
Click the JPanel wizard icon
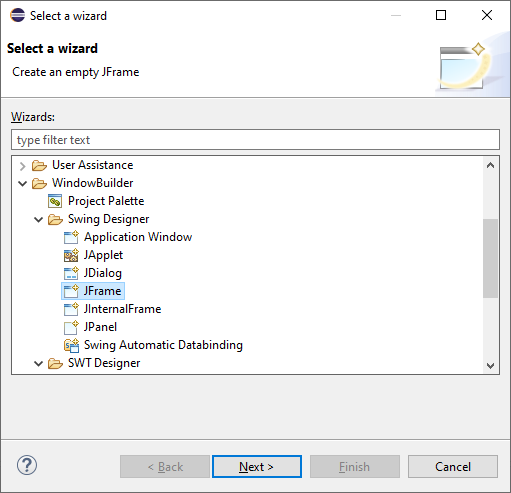71,327
